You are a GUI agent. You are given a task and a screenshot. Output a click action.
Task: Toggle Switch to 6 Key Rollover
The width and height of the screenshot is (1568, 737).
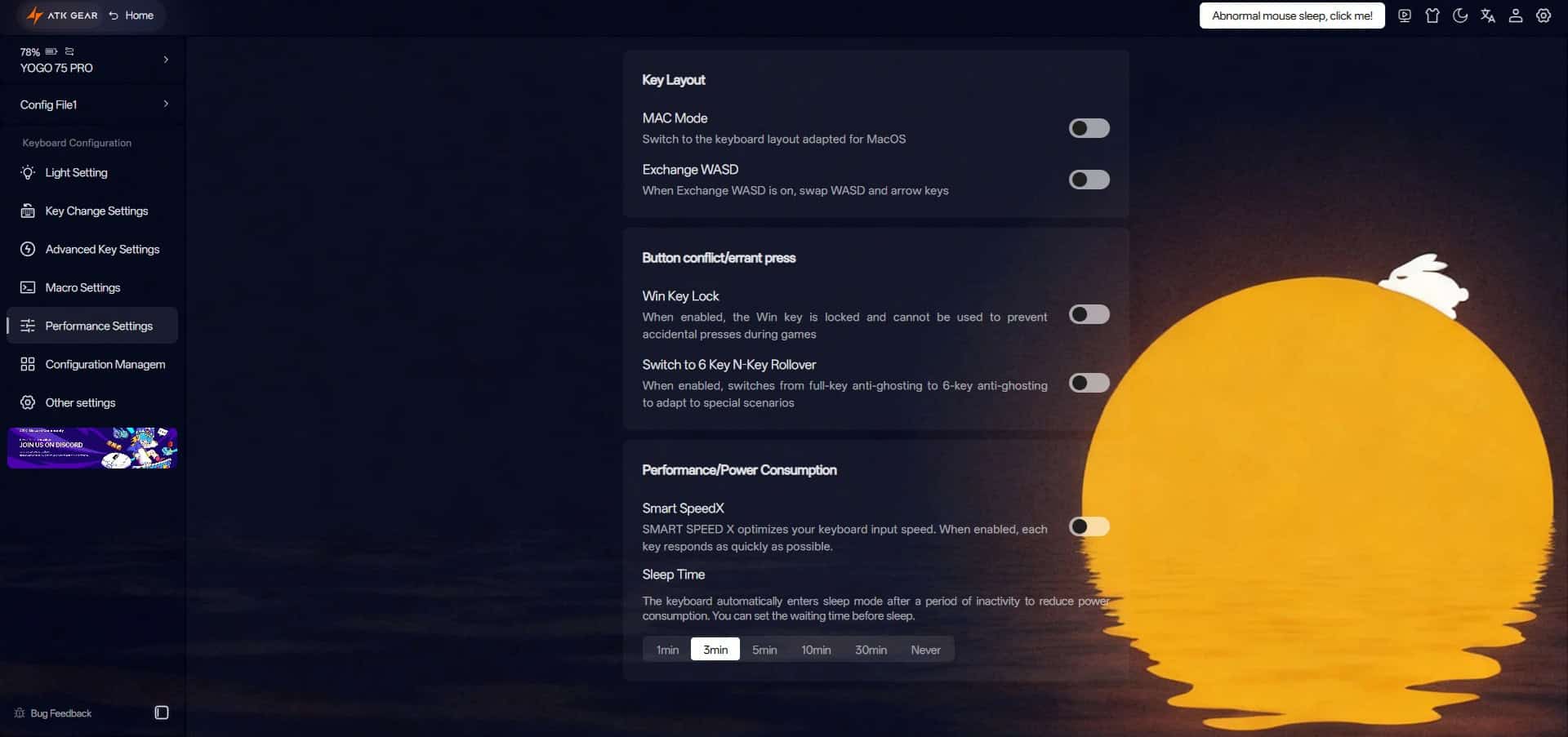point(1089,383)
